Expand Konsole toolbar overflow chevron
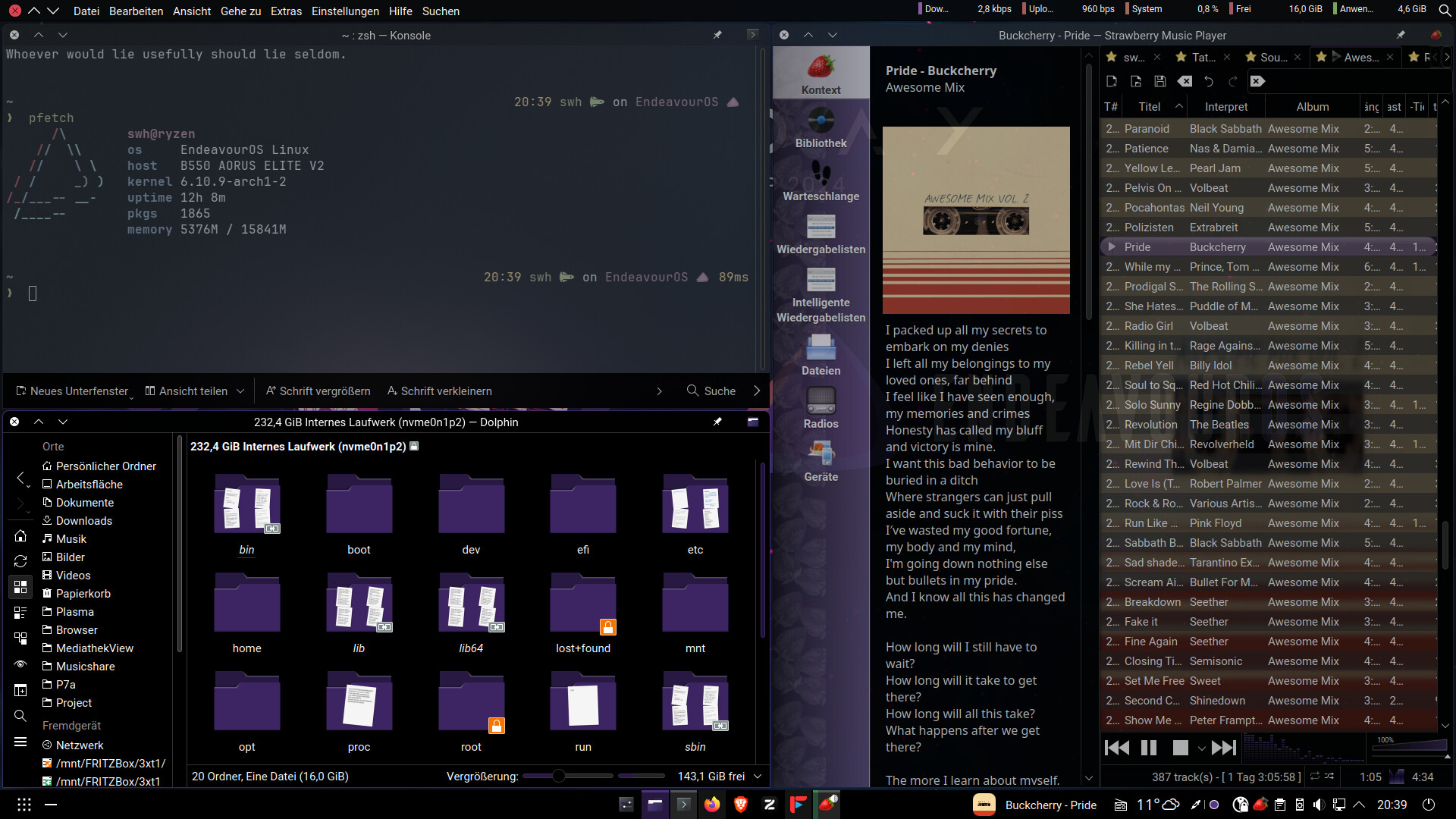 [659, 391]
